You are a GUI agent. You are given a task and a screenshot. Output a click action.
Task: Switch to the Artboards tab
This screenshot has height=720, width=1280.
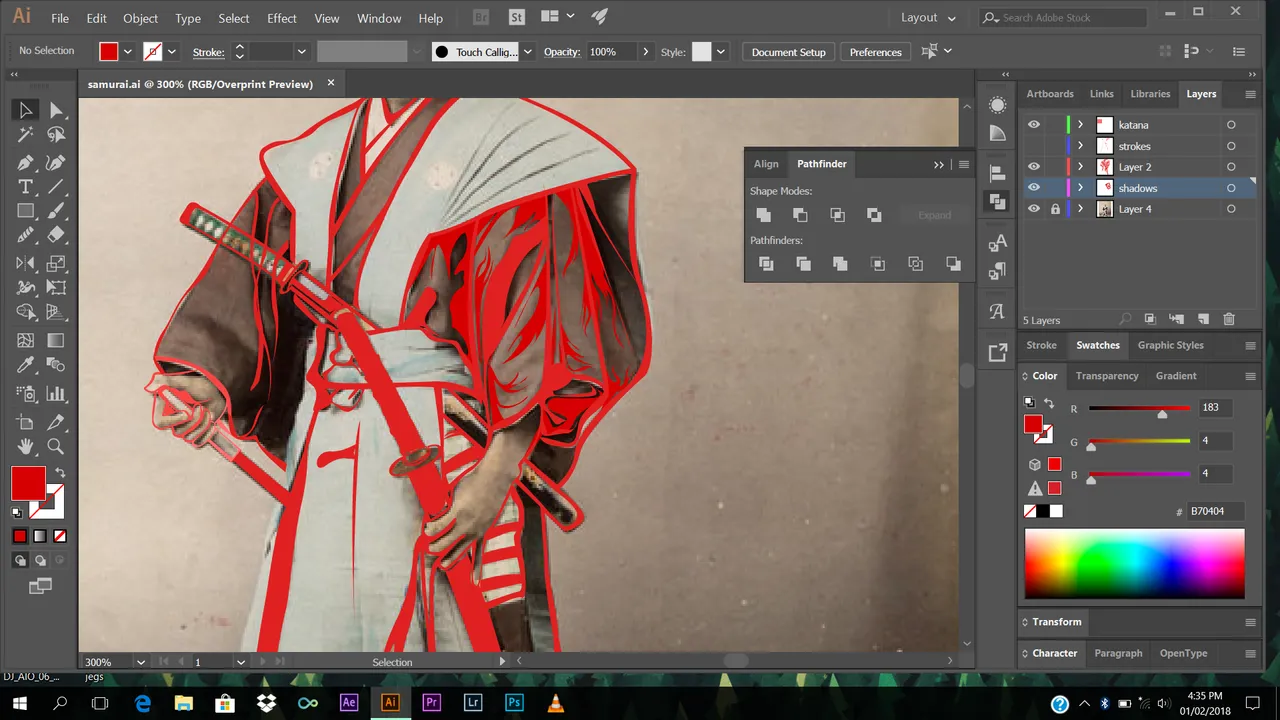point(1050,94)
